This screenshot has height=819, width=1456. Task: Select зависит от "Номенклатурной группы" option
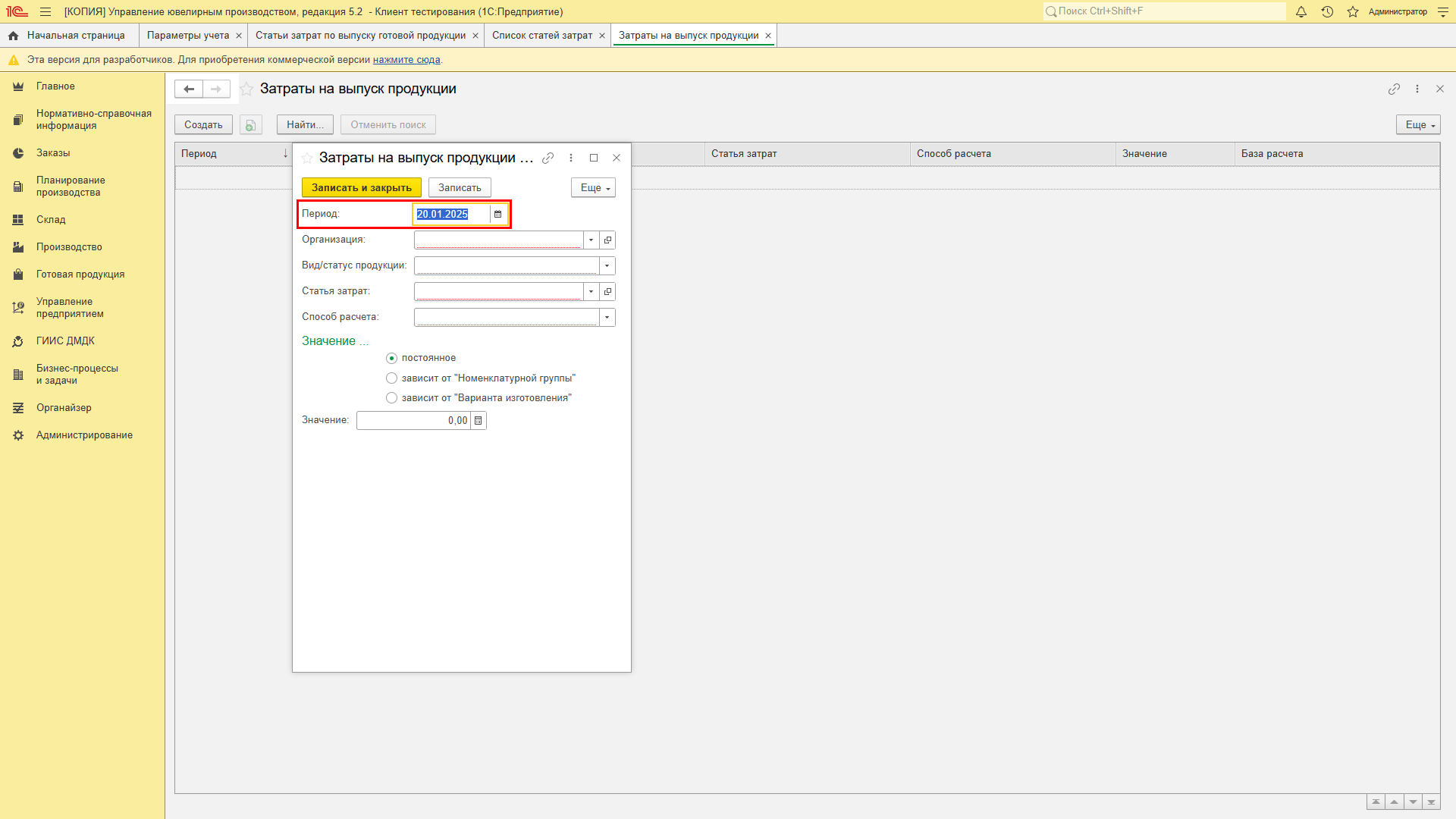tap(391, 378)
